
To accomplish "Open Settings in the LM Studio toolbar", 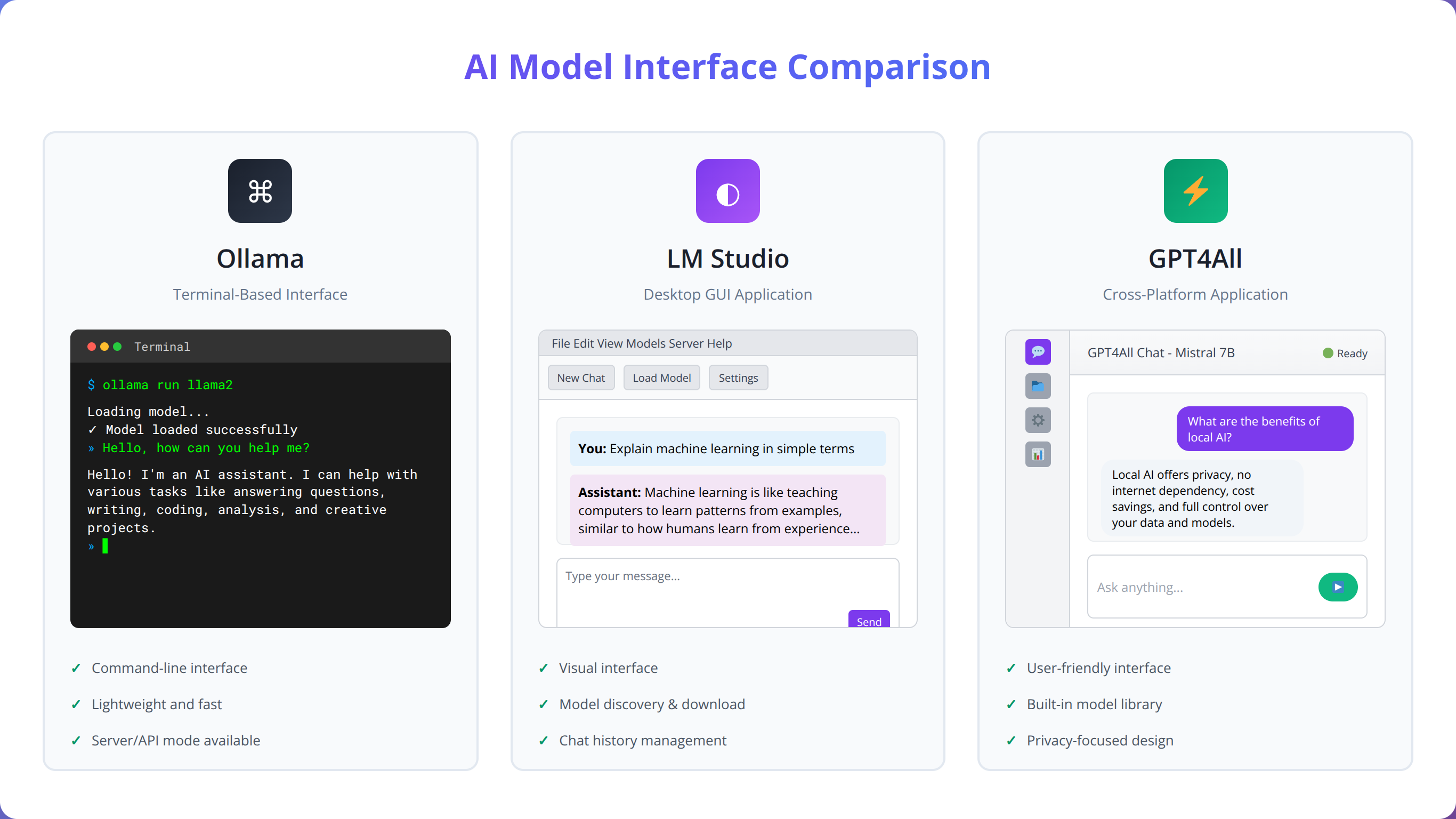I will (x=738, y=378).
